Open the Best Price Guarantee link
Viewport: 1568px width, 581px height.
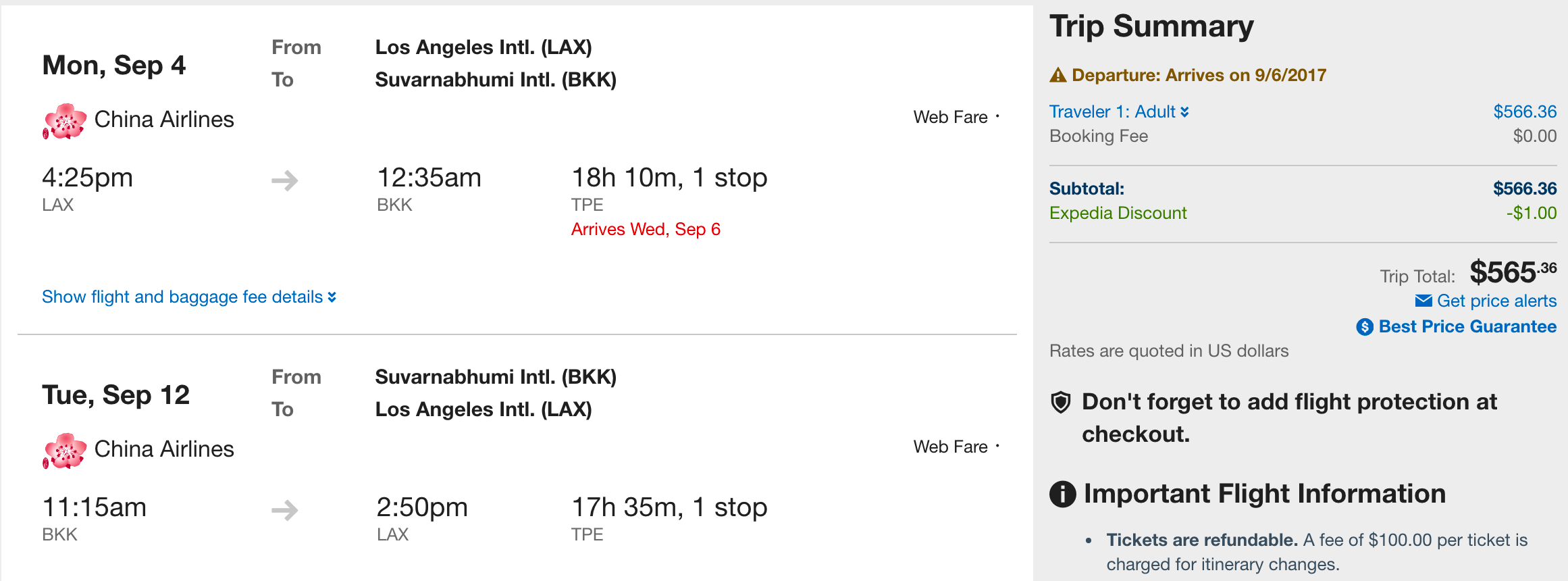pyautogui.click(x=1467, y=327)
